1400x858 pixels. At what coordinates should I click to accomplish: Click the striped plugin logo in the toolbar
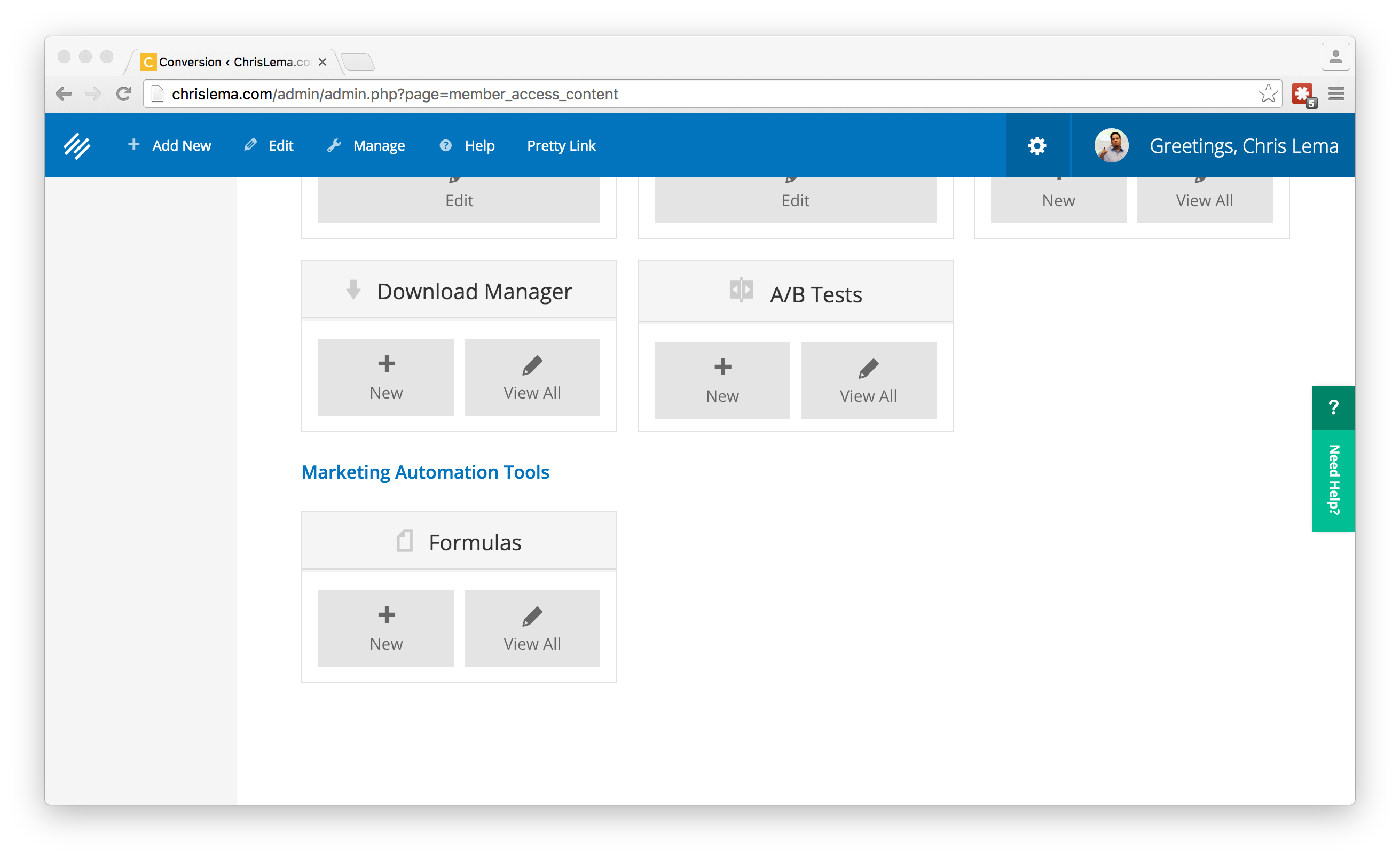(x=76, y=145)
